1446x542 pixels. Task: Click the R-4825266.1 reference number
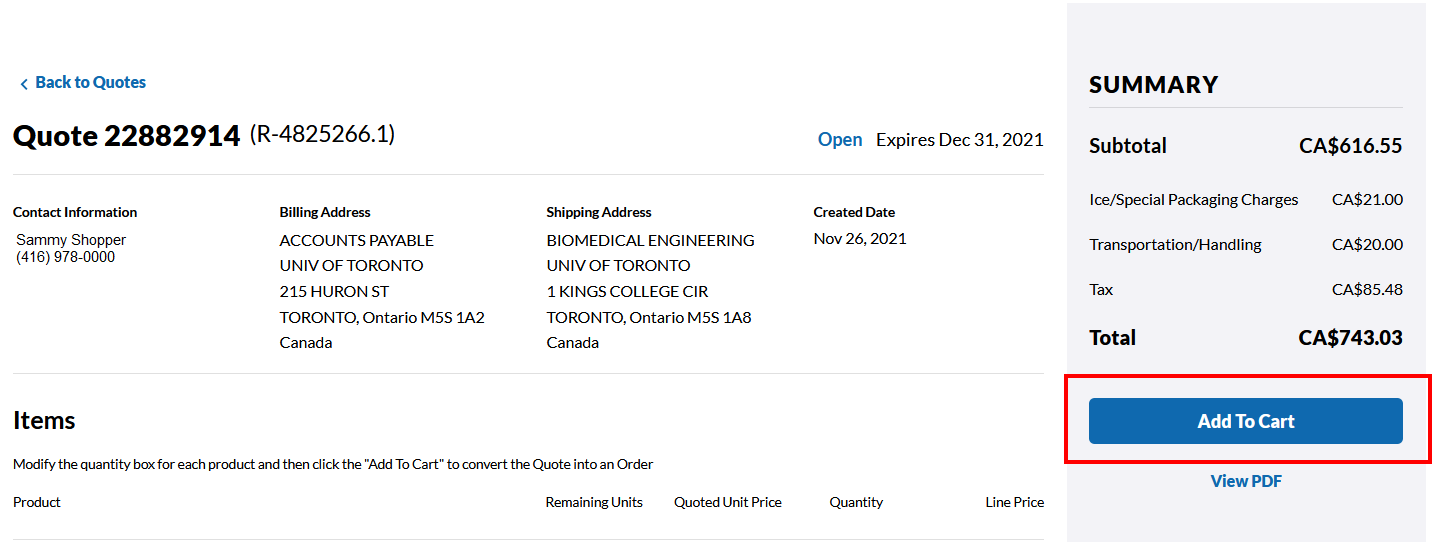[x=321, y=134]
